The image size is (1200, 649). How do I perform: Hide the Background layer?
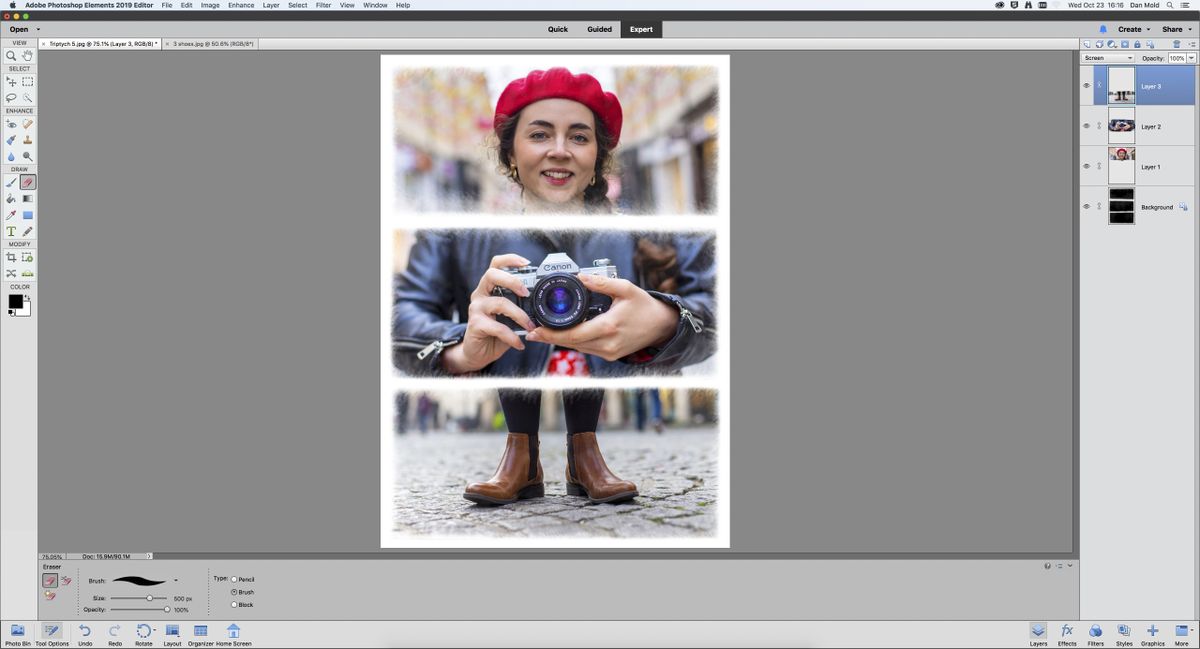tap(1086, 207)
